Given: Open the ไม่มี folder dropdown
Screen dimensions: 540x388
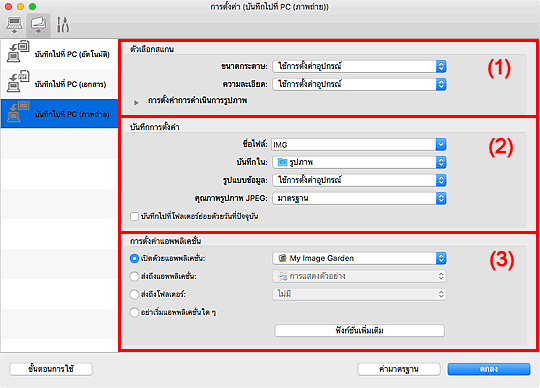Looking at the screenshot, I should (x=359, y=294).
